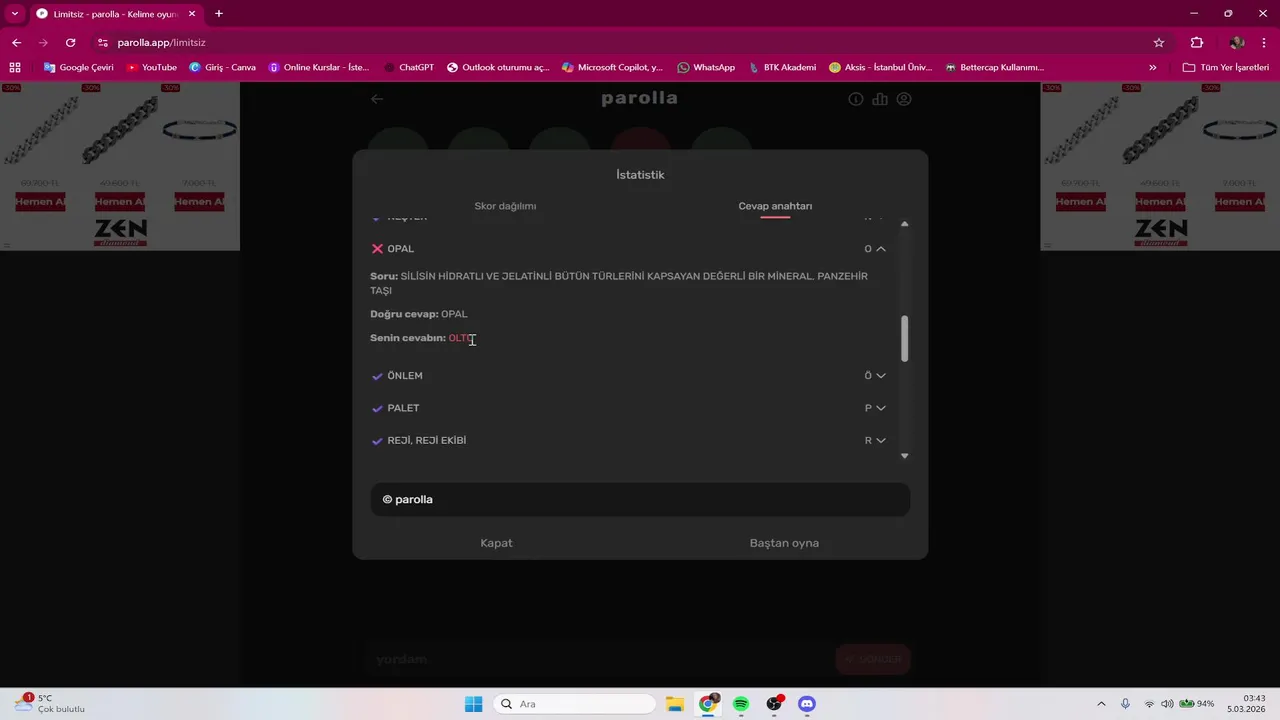Open the Tüm Yer İşaretleri folder
The image size is (1280, 720).
pos(1225,67)
